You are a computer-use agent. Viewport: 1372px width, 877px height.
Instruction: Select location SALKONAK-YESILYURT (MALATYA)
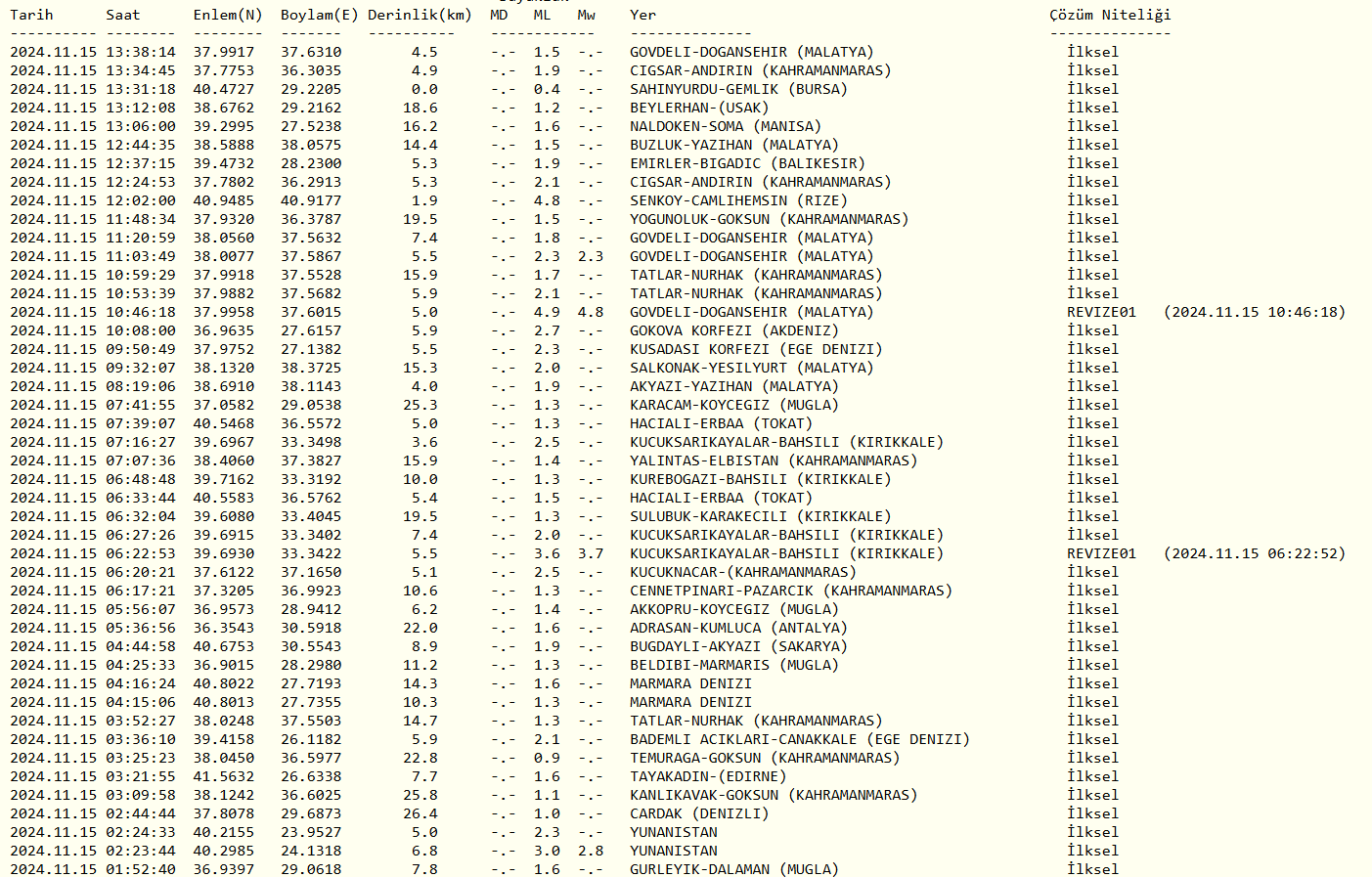pyautogui.click(x=751, y=368)
